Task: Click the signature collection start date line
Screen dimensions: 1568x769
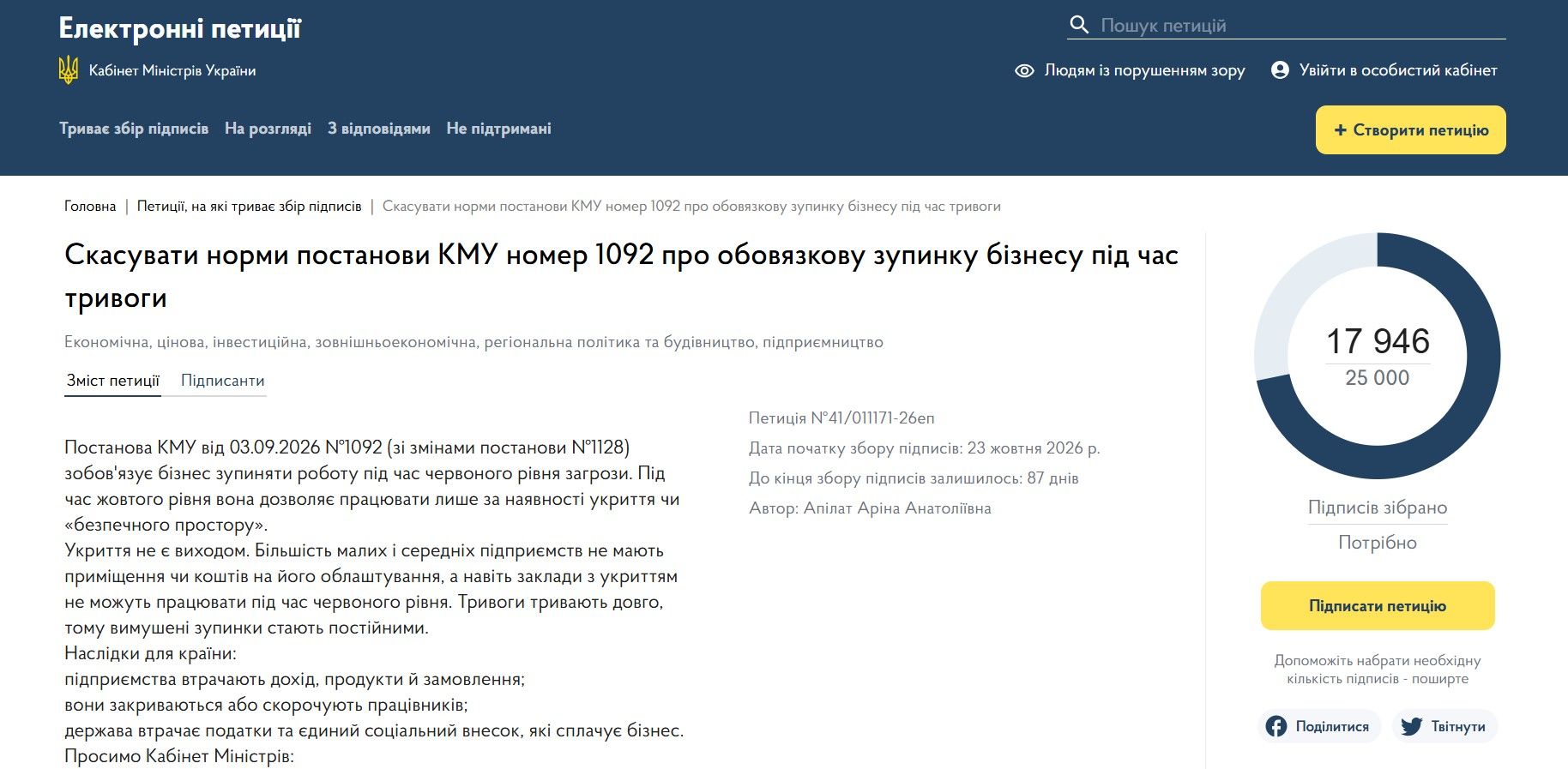Action: click(x=925, y=448)
